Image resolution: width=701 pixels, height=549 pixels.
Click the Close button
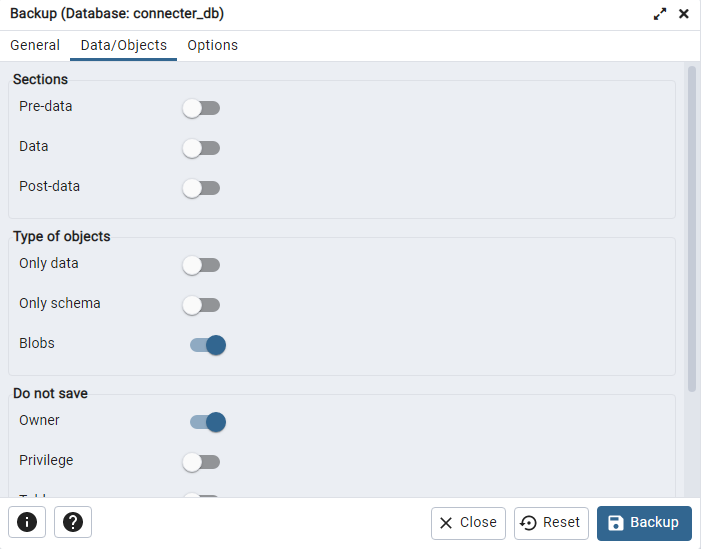click(x=468, y=522)
